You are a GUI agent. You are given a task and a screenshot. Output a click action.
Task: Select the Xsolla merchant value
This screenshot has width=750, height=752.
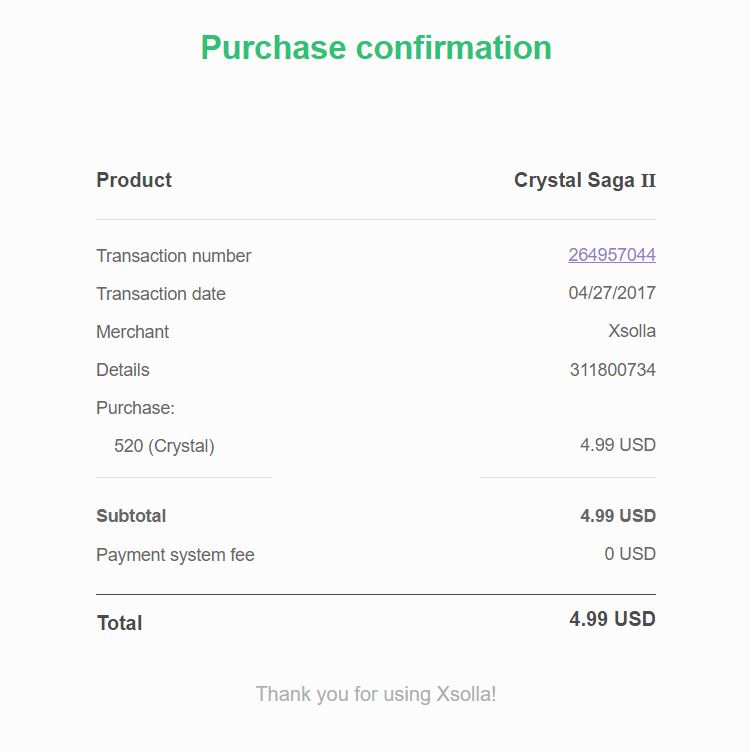point(632,331)
